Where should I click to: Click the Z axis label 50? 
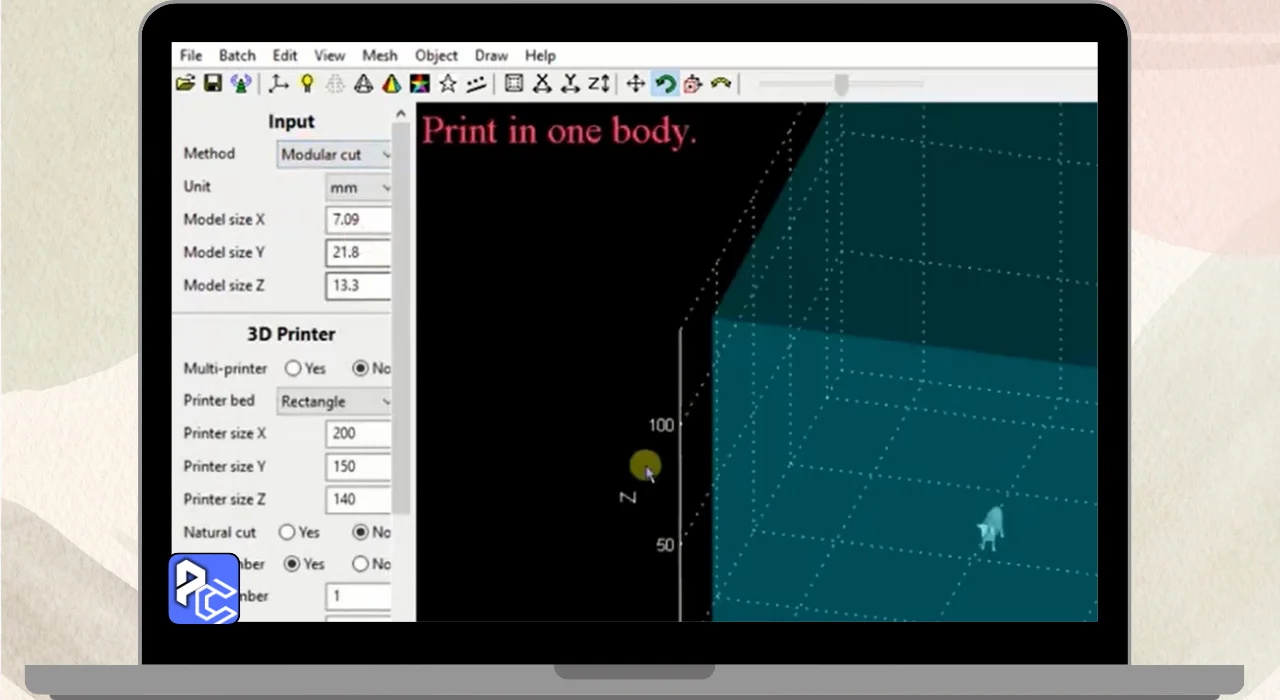pos(665,545)
